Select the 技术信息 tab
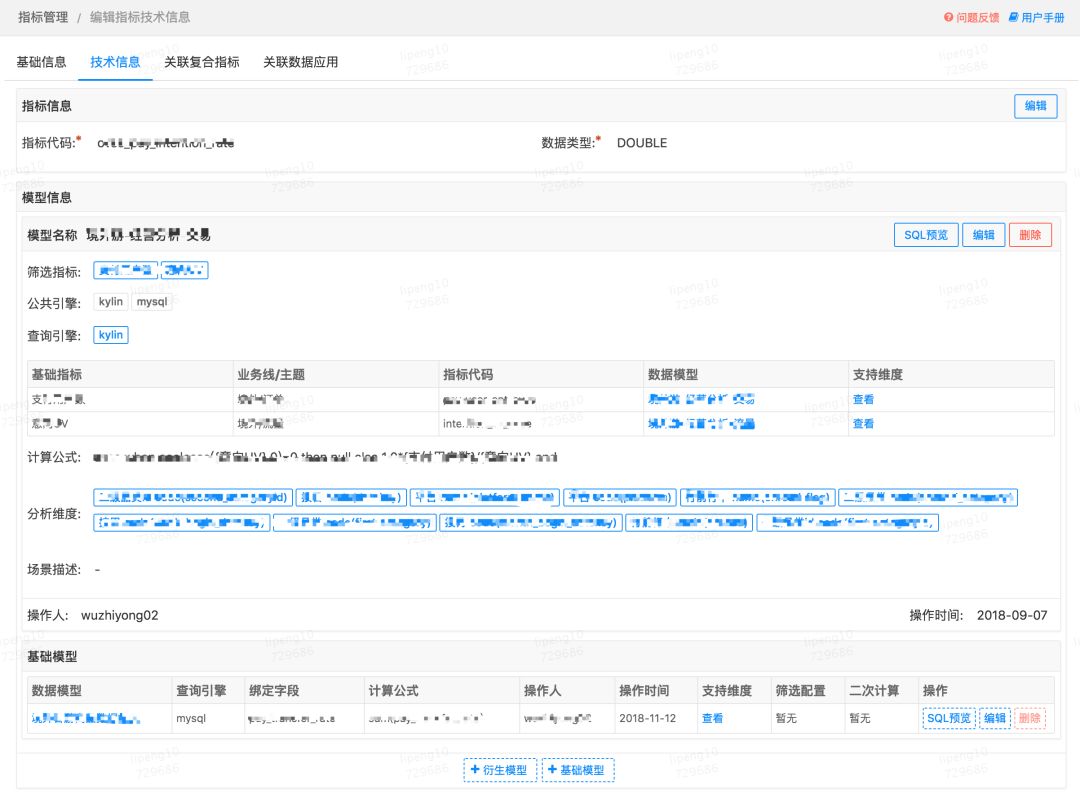The height and width of the screenshot is (793, 1080). [x=115, y=62]
